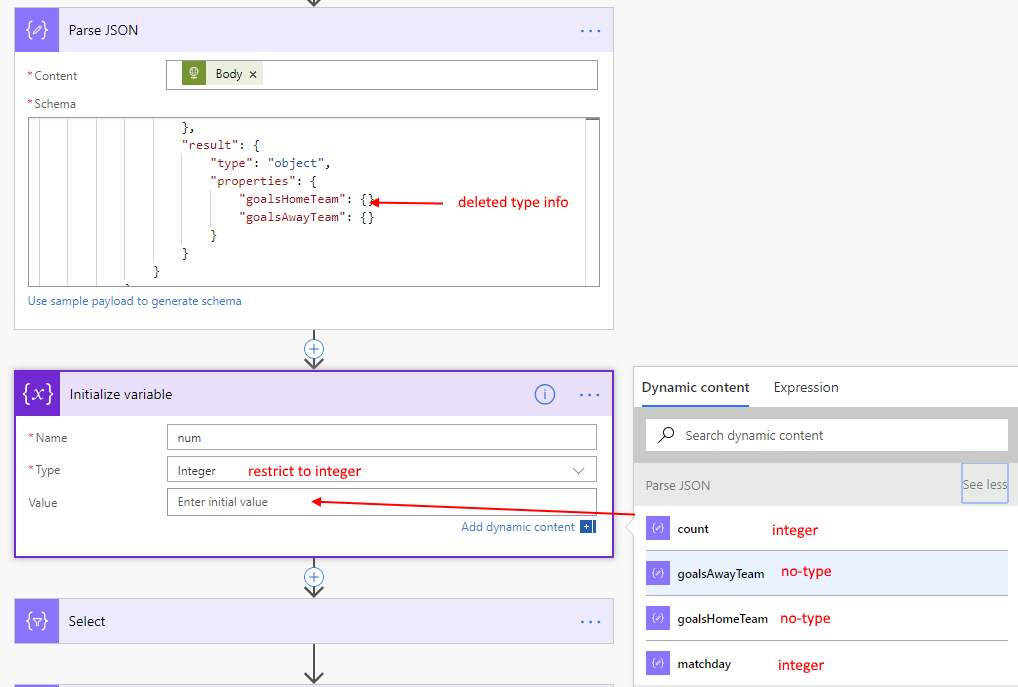Screen dimensions: 1018x687
Task: Click the Search dynamic content field
Action: pos(840,435)
